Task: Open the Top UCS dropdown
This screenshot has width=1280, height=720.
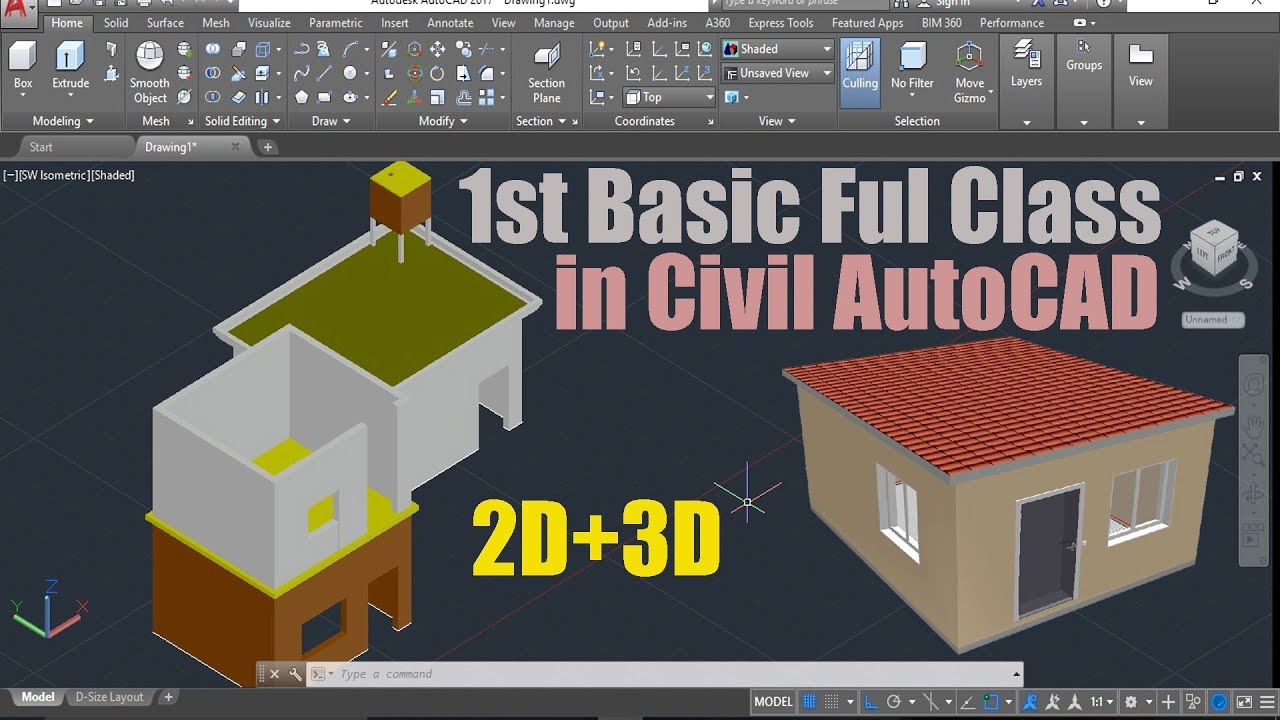Action: (669, 97)
